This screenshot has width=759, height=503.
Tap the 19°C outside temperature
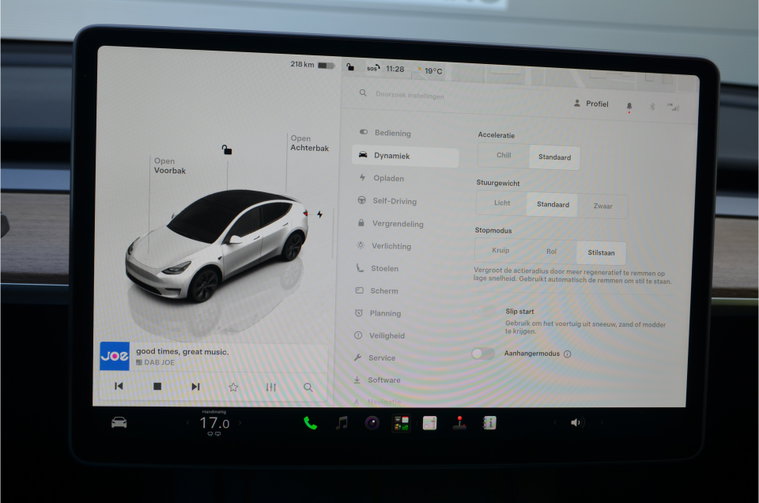[x=430, y=71]
